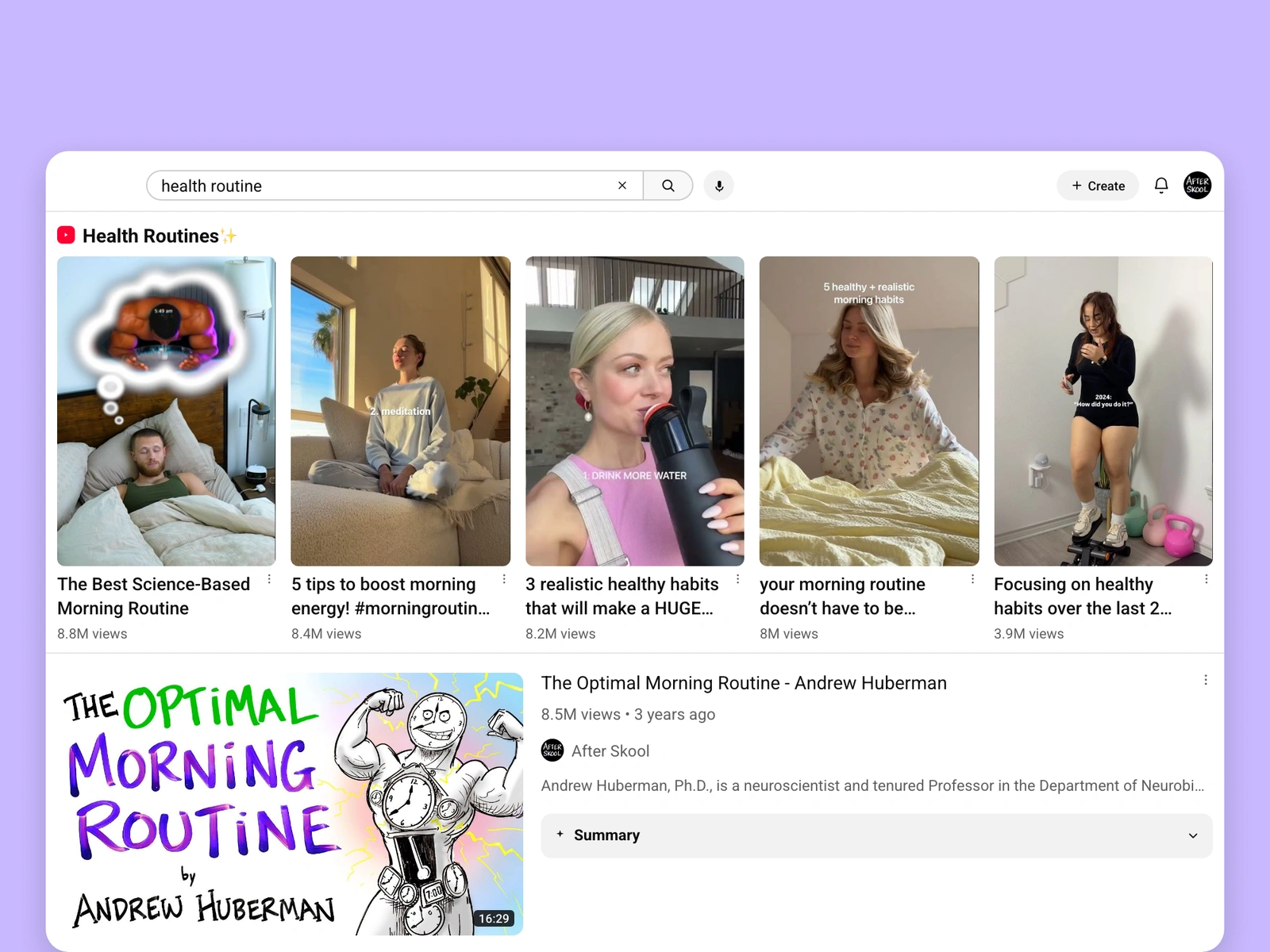The width and height of the screenshot is (1270, 952).
Task: Play the meditation short thumbnail
Action: pyautogui.click(x=401, y=411)
